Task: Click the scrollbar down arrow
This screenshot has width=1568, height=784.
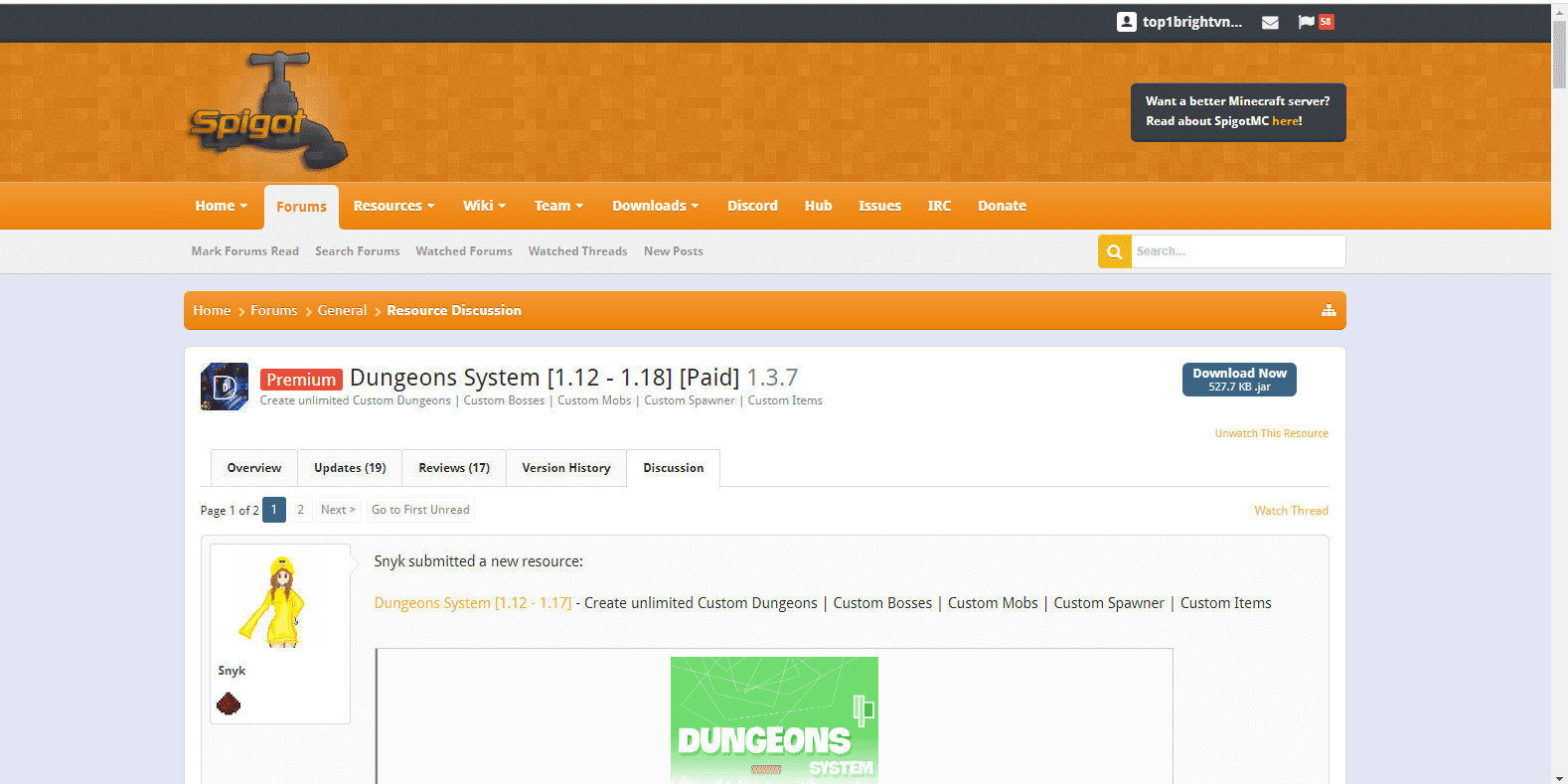Action: click(x=1559, y=778)
